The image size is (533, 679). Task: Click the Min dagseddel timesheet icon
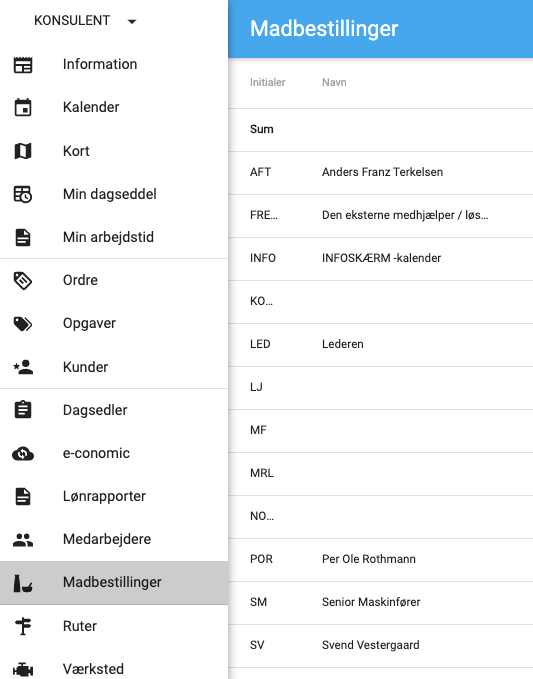click(23, 194)
